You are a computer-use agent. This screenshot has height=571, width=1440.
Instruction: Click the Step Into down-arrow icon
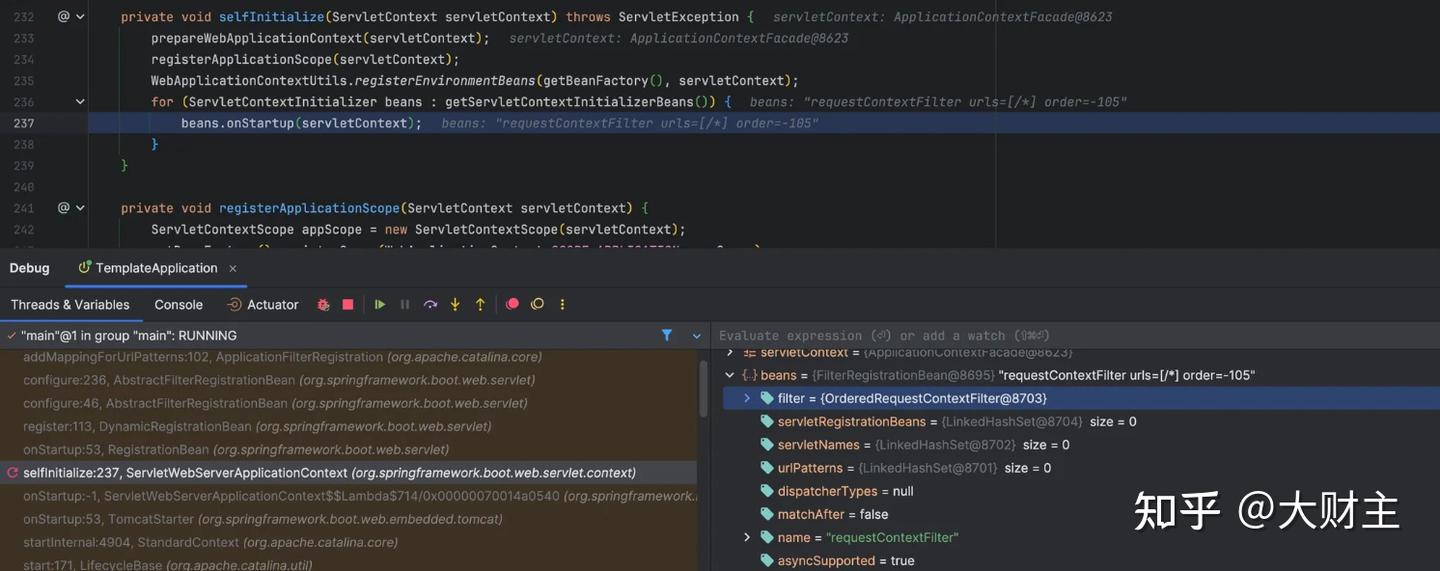coord(455,305)
